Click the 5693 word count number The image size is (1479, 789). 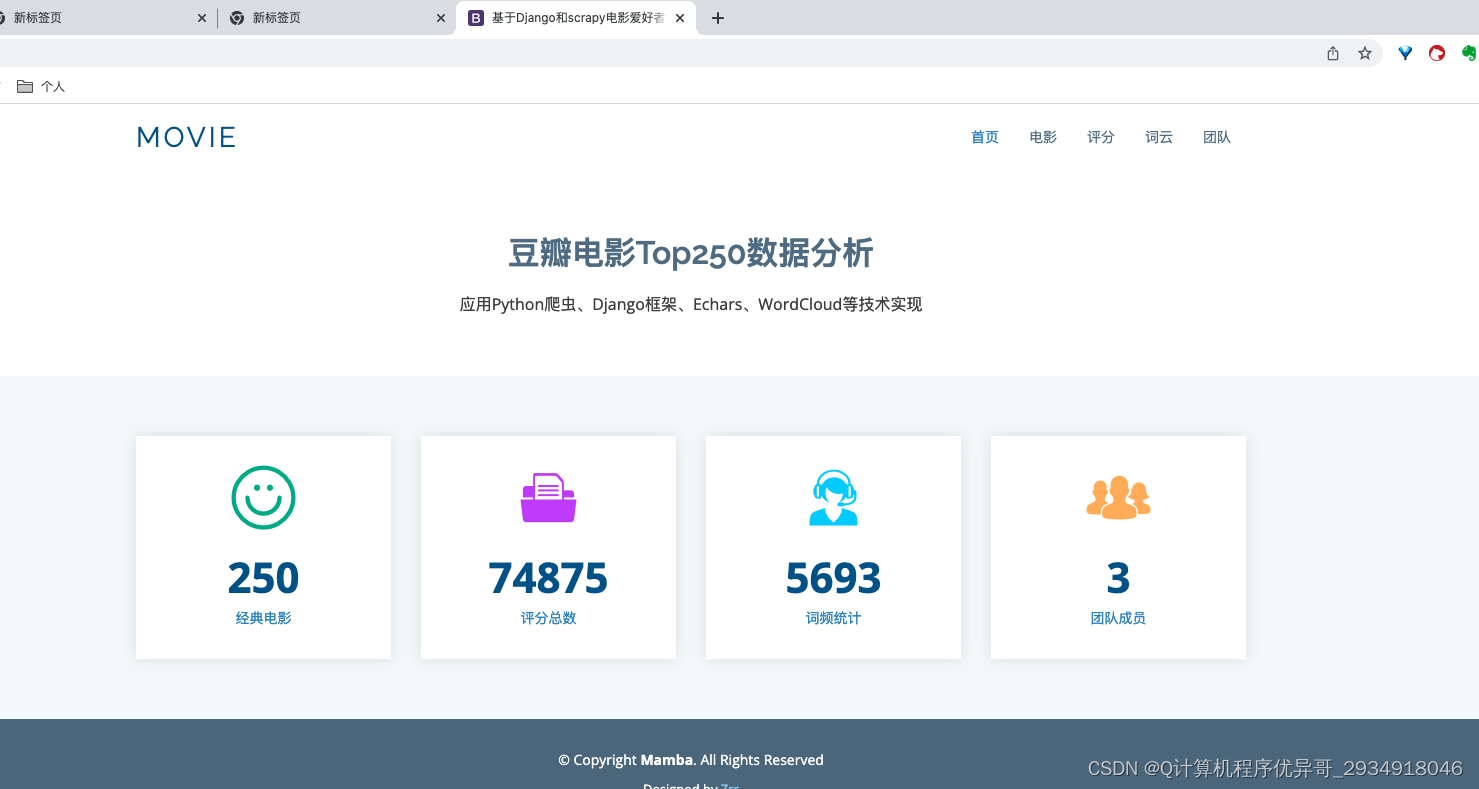(x=833, y=578)
